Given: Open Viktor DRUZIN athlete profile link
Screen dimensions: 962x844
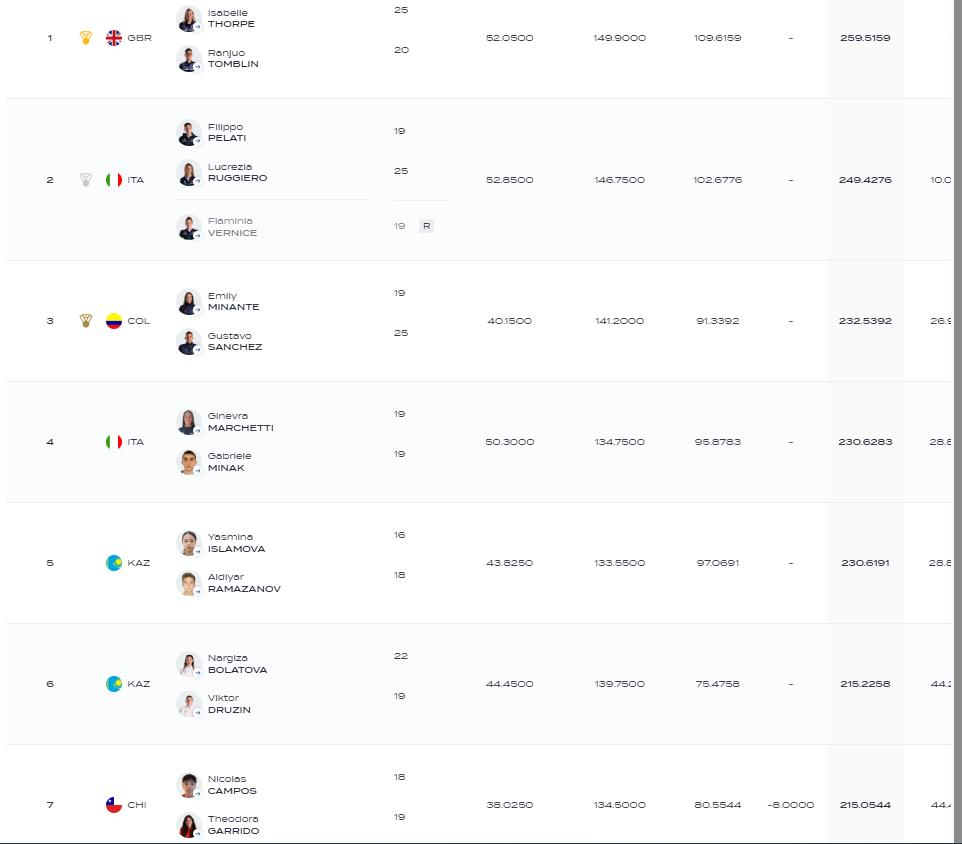Looking at the screenshot, I should [229, 704].
